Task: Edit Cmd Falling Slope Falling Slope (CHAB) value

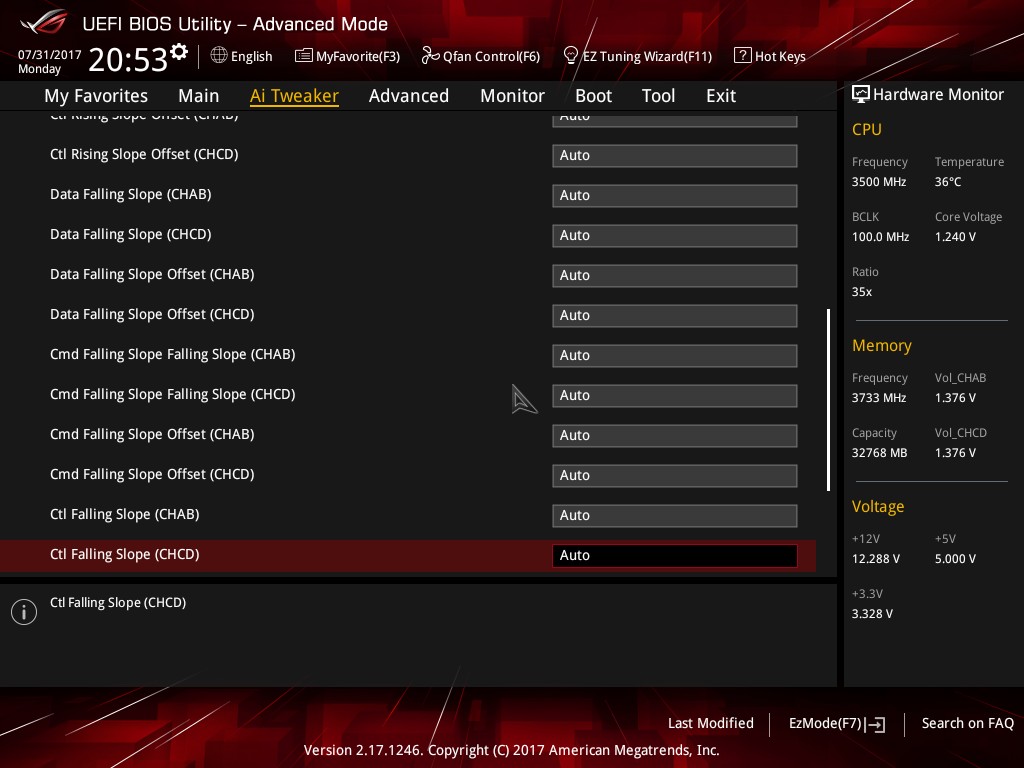Action: tap(675, 355)
